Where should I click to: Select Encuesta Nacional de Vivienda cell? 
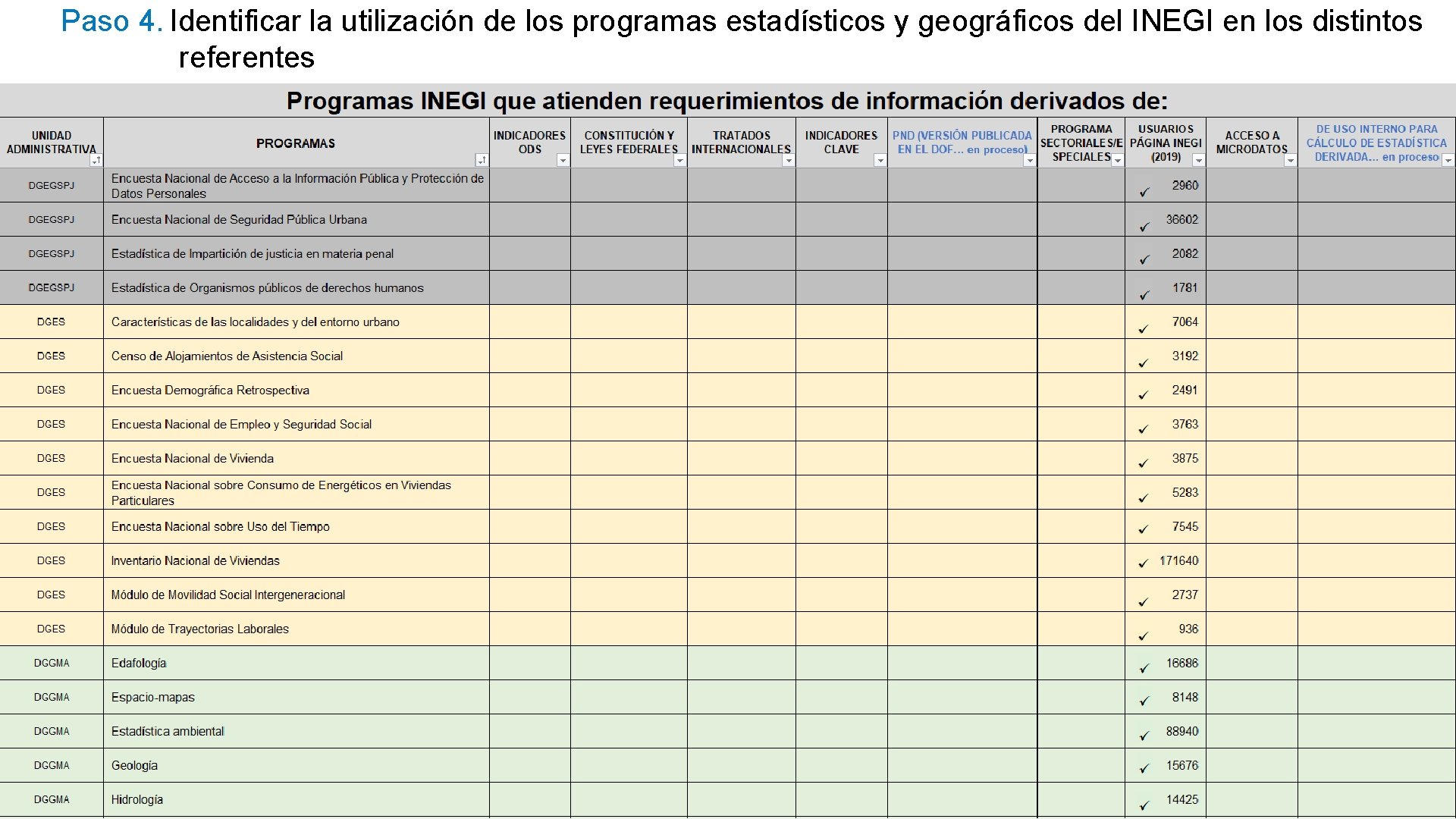(x=296, y=458)
